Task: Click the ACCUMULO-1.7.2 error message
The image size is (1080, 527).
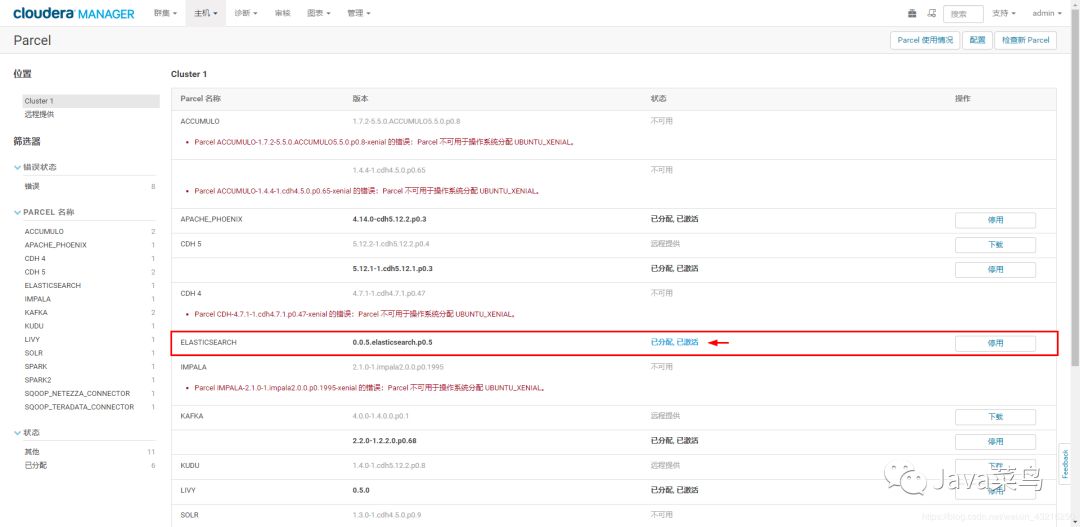Action: pyautogui.click(x=384, y=143)
